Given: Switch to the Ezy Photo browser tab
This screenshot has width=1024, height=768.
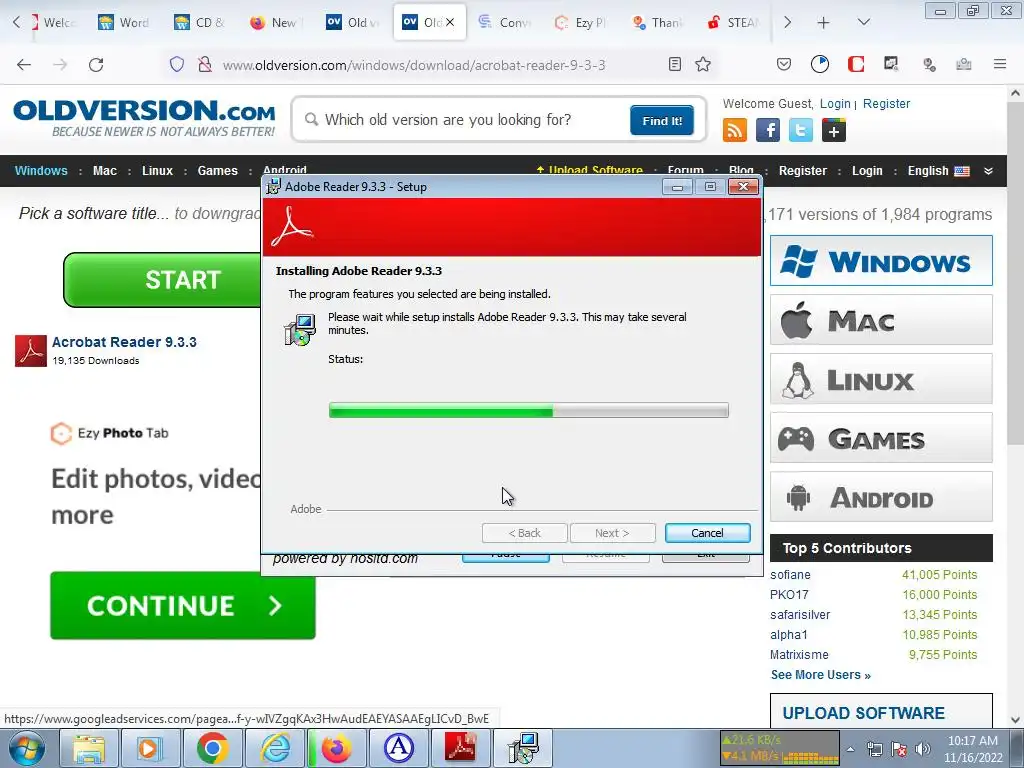Looking at the screenshot, I should click(581, 22).
